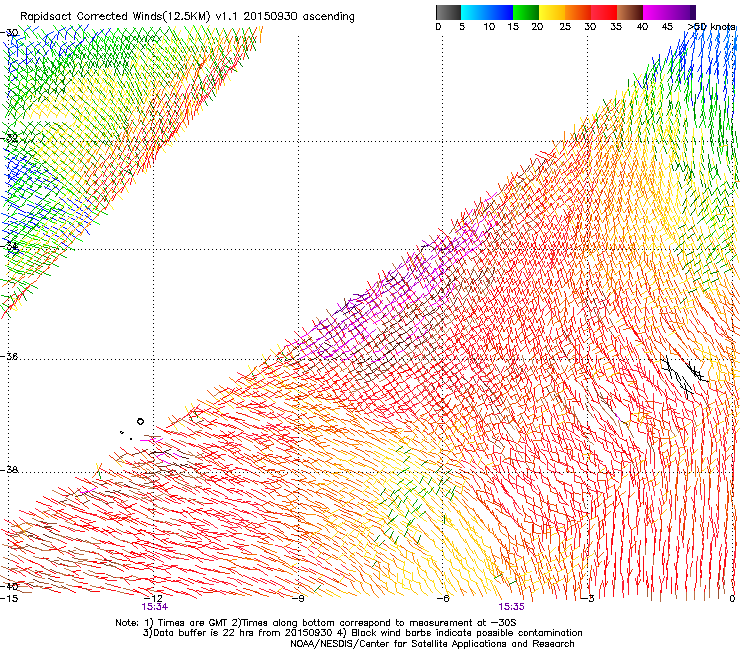The image size is (740, 650).
Task: Click the -40 latitude label
Action: 10,586
